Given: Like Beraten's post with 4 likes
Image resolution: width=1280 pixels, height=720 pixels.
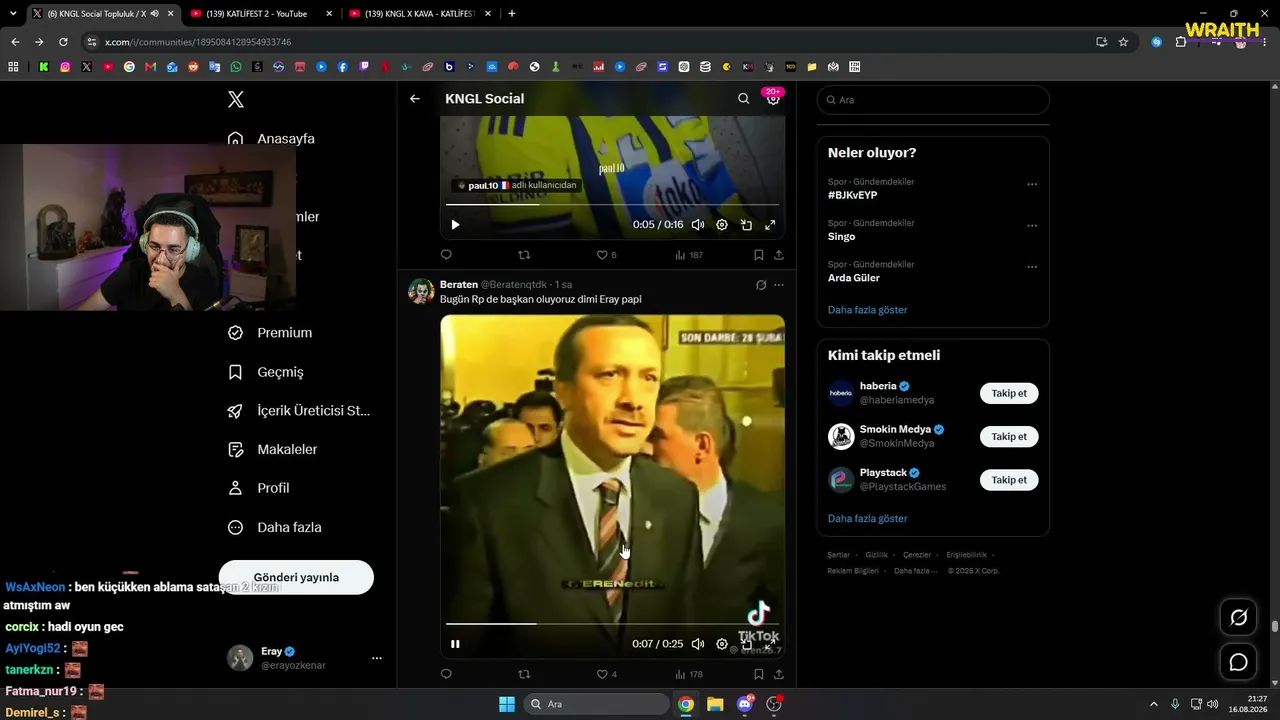Looking at the screenshot, I should tap(606, 674).
